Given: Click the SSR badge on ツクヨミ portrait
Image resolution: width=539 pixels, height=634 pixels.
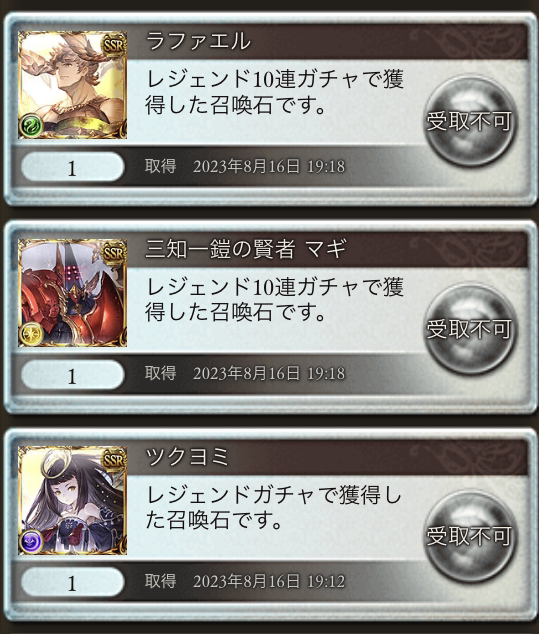Looking at the screenshot, I should point(113,460).
